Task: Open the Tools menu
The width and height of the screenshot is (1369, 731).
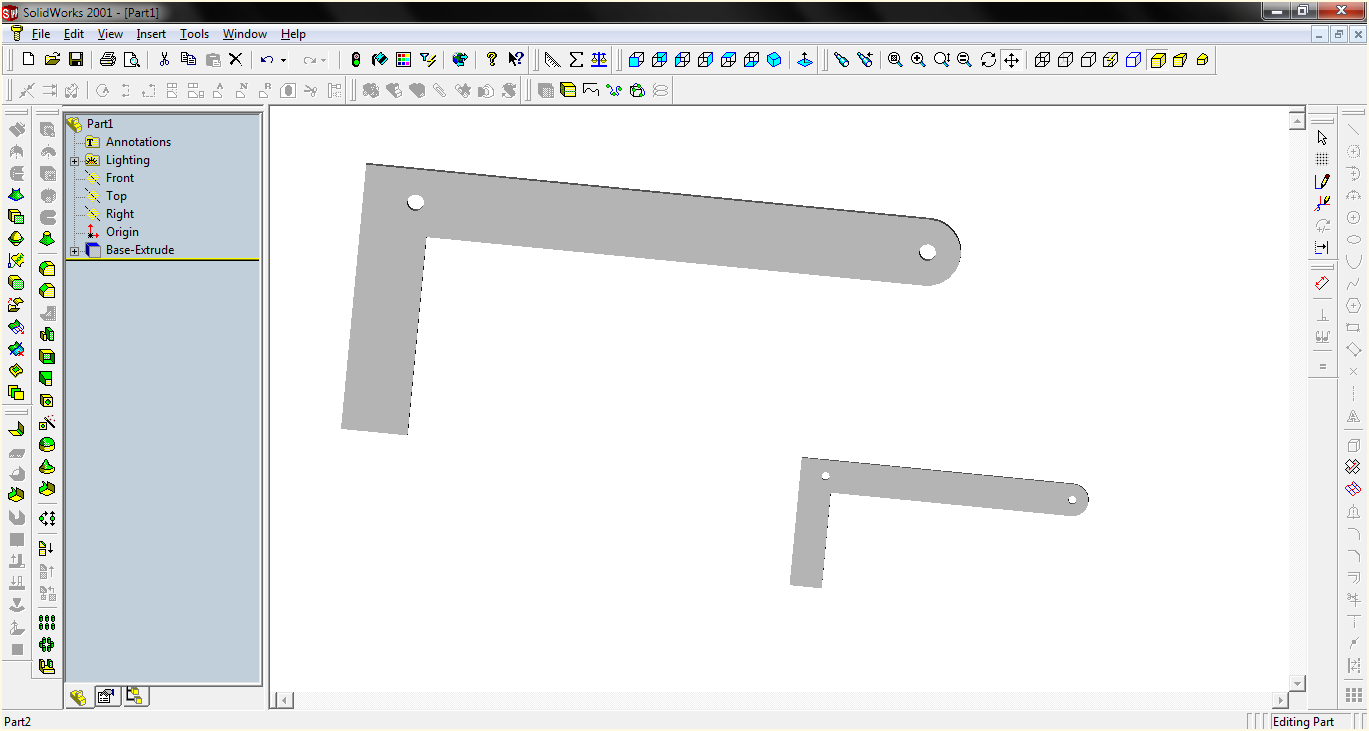Action: (194, 34)
